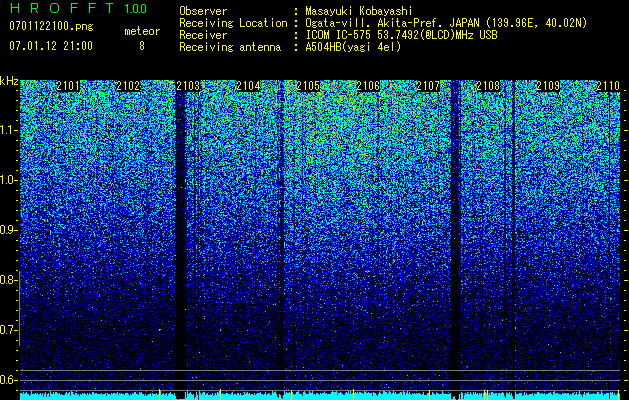Image resolution: width=629 pixels, height=400 pixels.
Task: Click the cyan signal level strip below the spectrogram
Action: 320,396
